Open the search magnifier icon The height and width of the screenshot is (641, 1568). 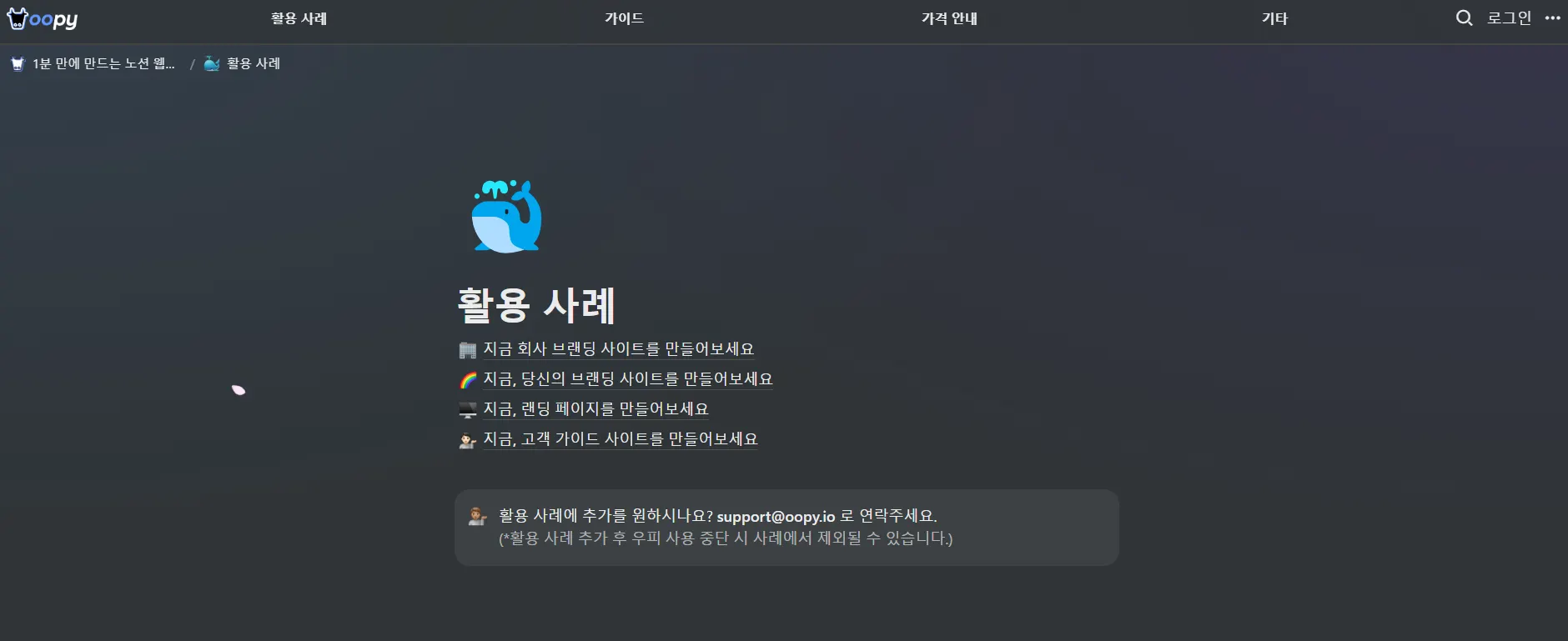(1464, 18)
